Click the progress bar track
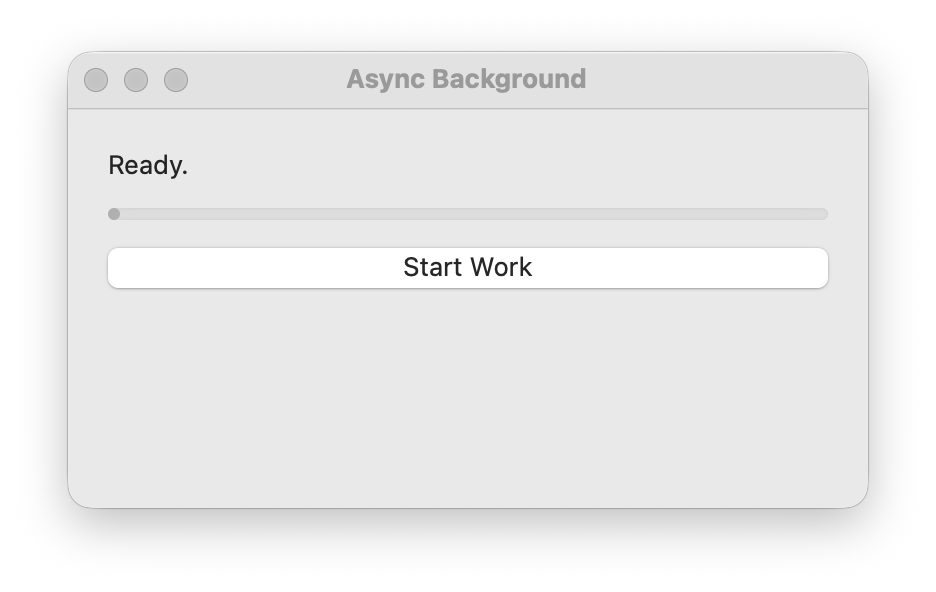 (x=467, y=213)
